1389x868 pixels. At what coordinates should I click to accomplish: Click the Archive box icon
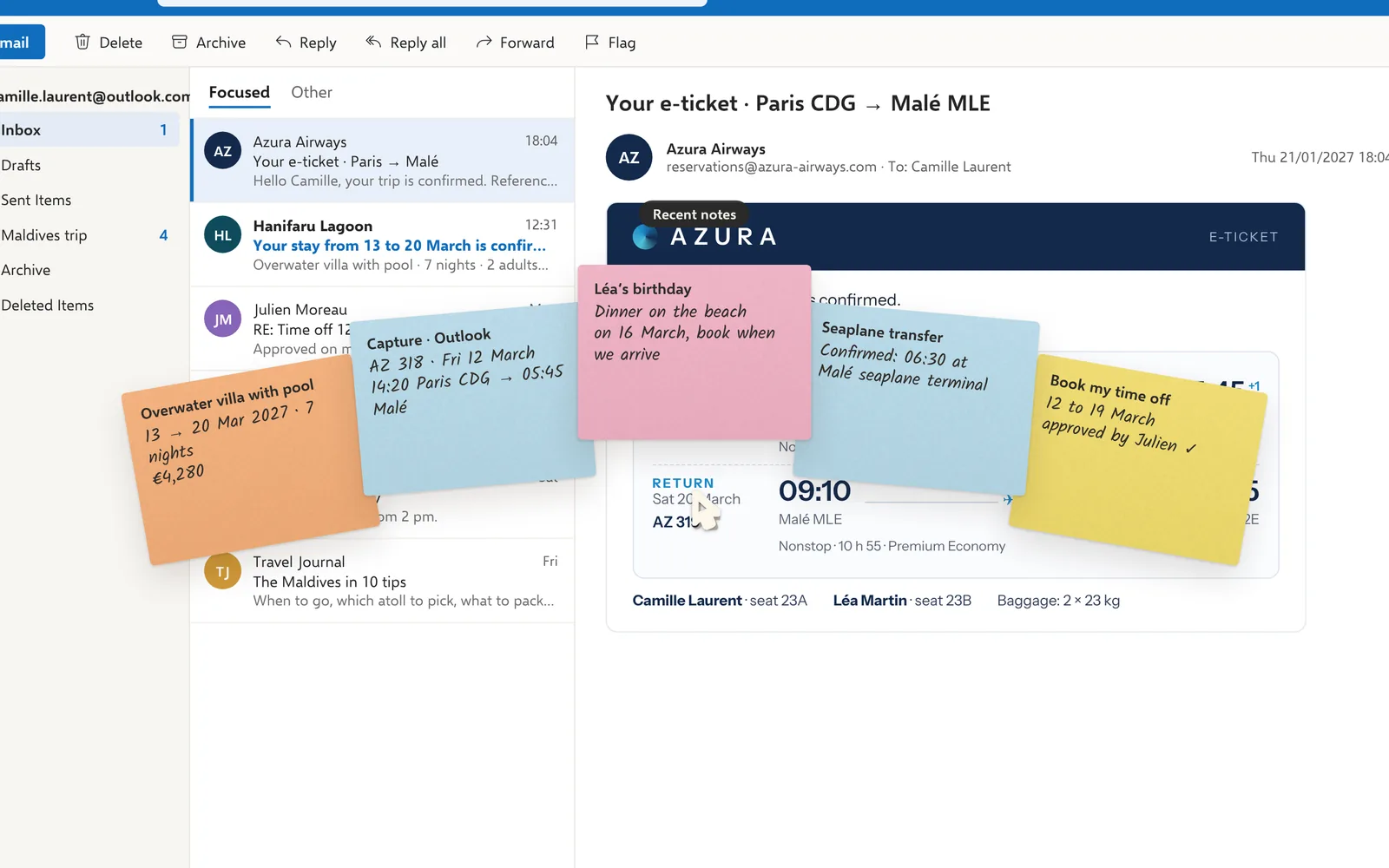click(x=180, y=42)
